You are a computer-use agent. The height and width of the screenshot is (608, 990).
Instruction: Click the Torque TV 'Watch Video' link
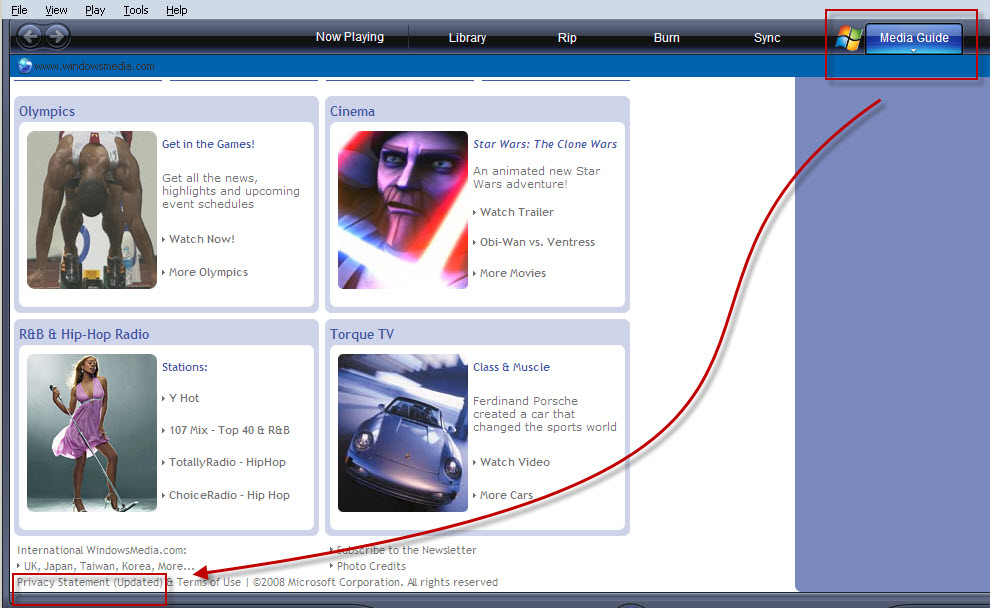point(515,462)
